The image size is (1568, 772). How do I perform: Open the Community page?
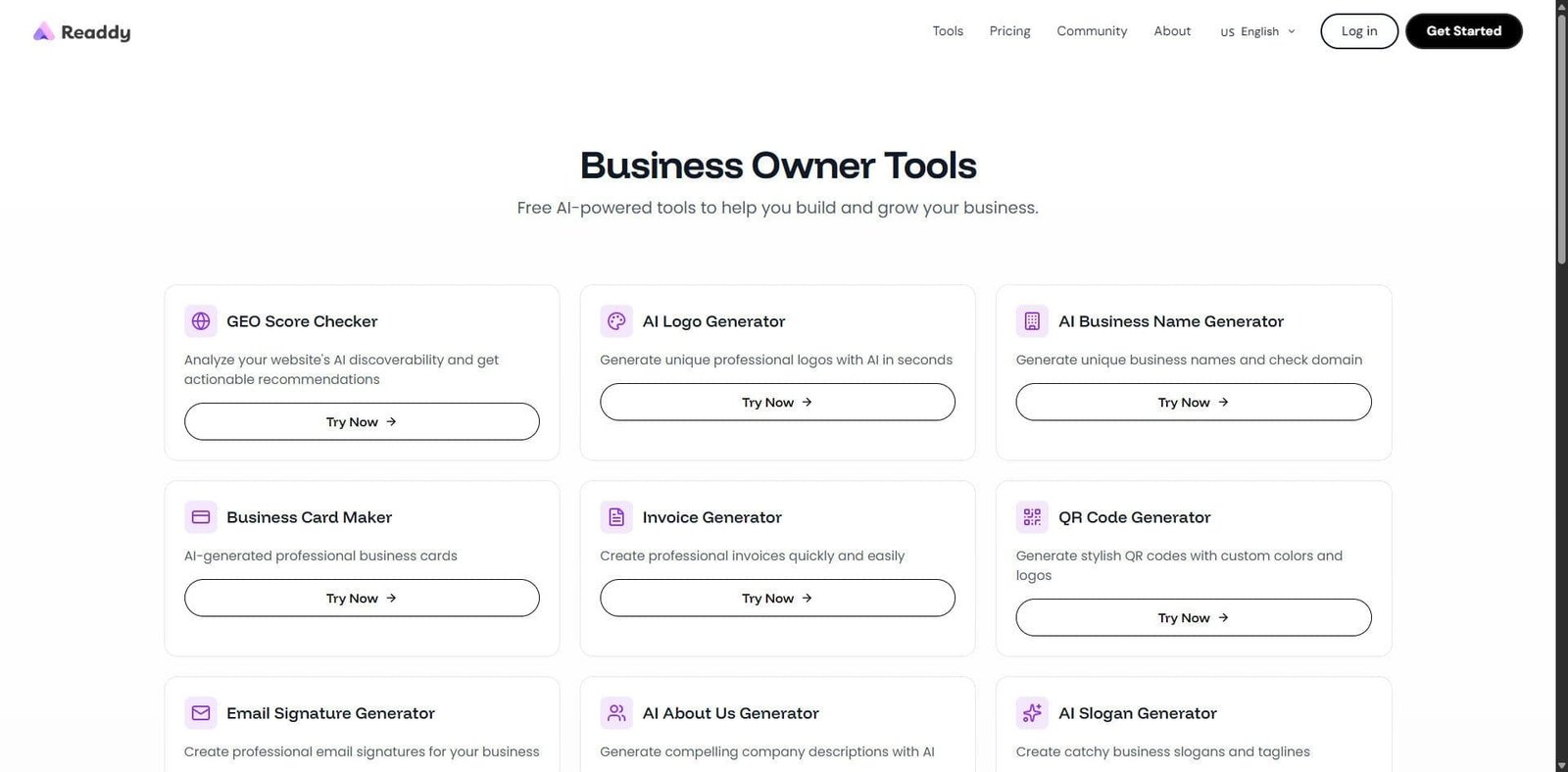(x=1092, y=31)
